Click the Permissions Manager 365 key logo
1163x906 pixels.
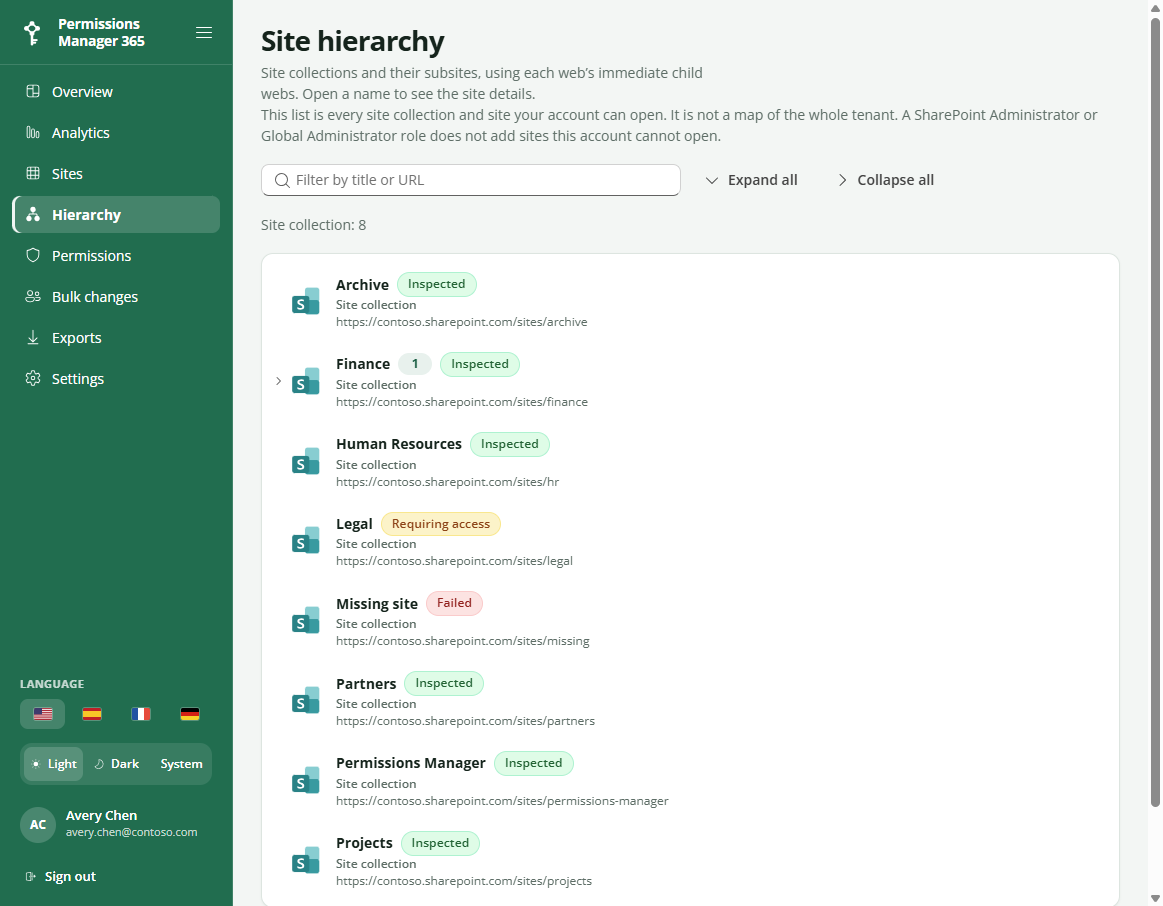pyautogui.click(x=32, y=33)
